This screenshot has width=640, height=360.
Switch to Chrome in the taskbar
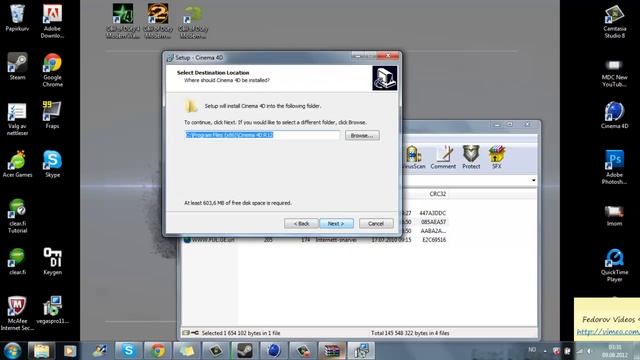pyautogui.click(x=158, y=351)
